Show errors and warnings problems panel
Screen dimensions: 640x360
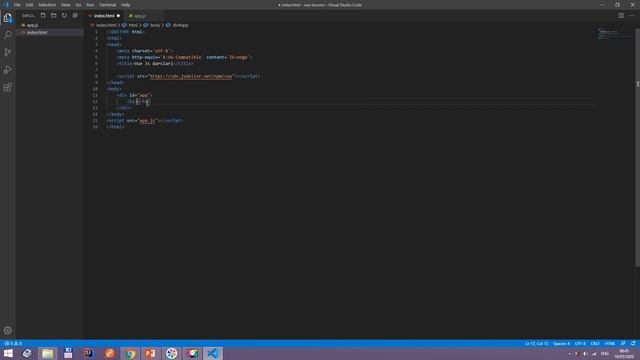[x=13, y=344]
